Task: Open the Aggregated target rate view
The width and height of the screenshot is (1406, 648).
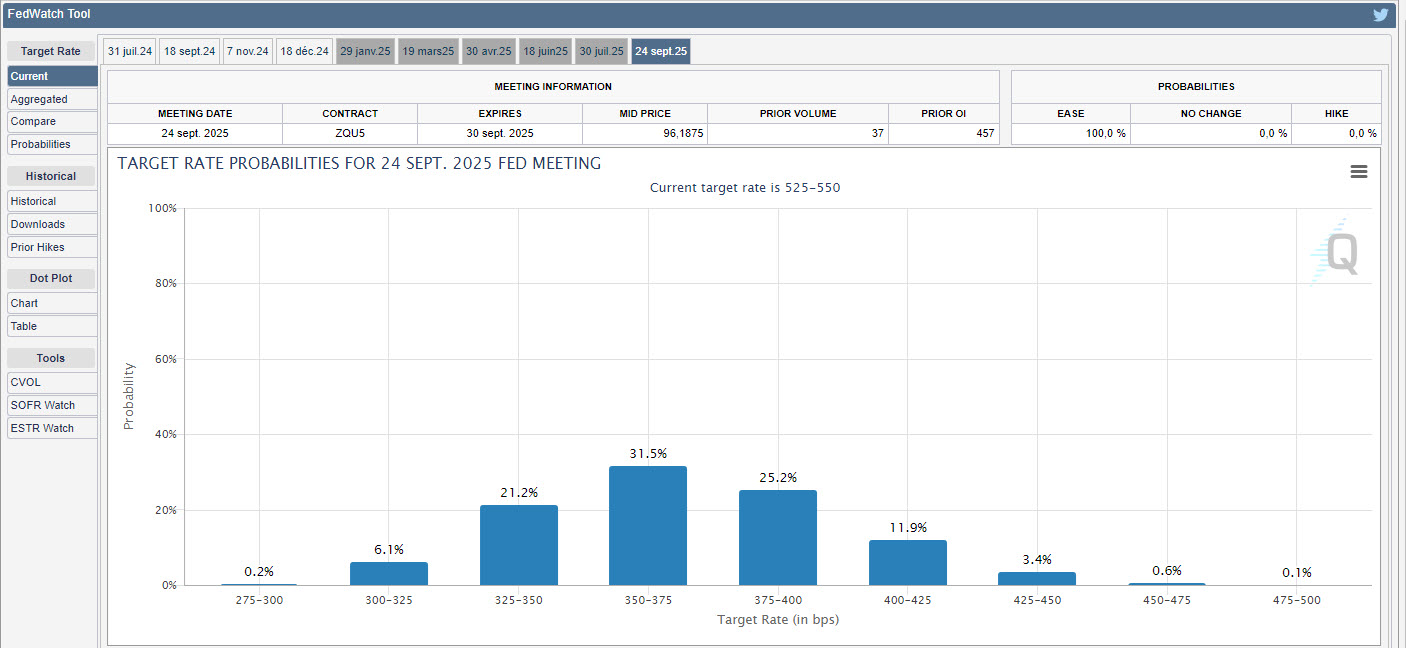Action: (52, 99)
